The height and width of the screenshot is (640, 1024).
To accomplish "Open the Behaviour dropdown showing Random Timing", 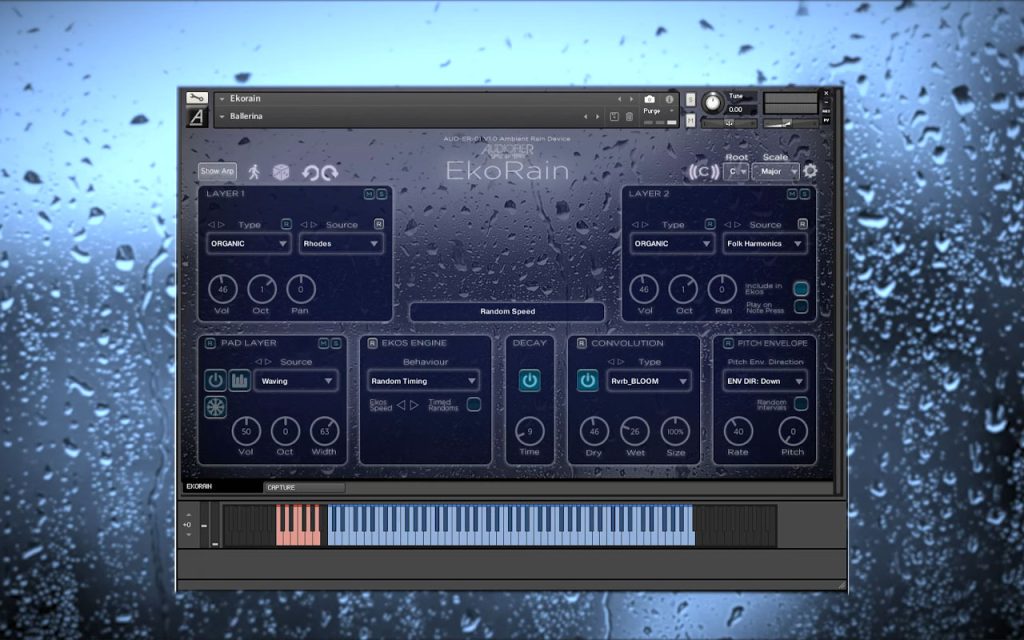I will 423,381.
